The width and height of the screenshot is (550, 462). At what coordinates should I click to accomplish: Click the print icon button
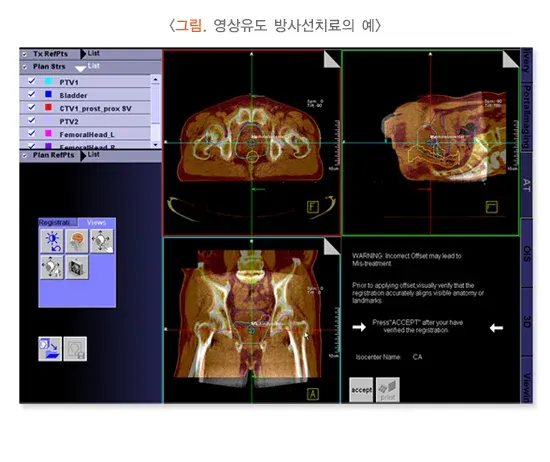point(388,390)
